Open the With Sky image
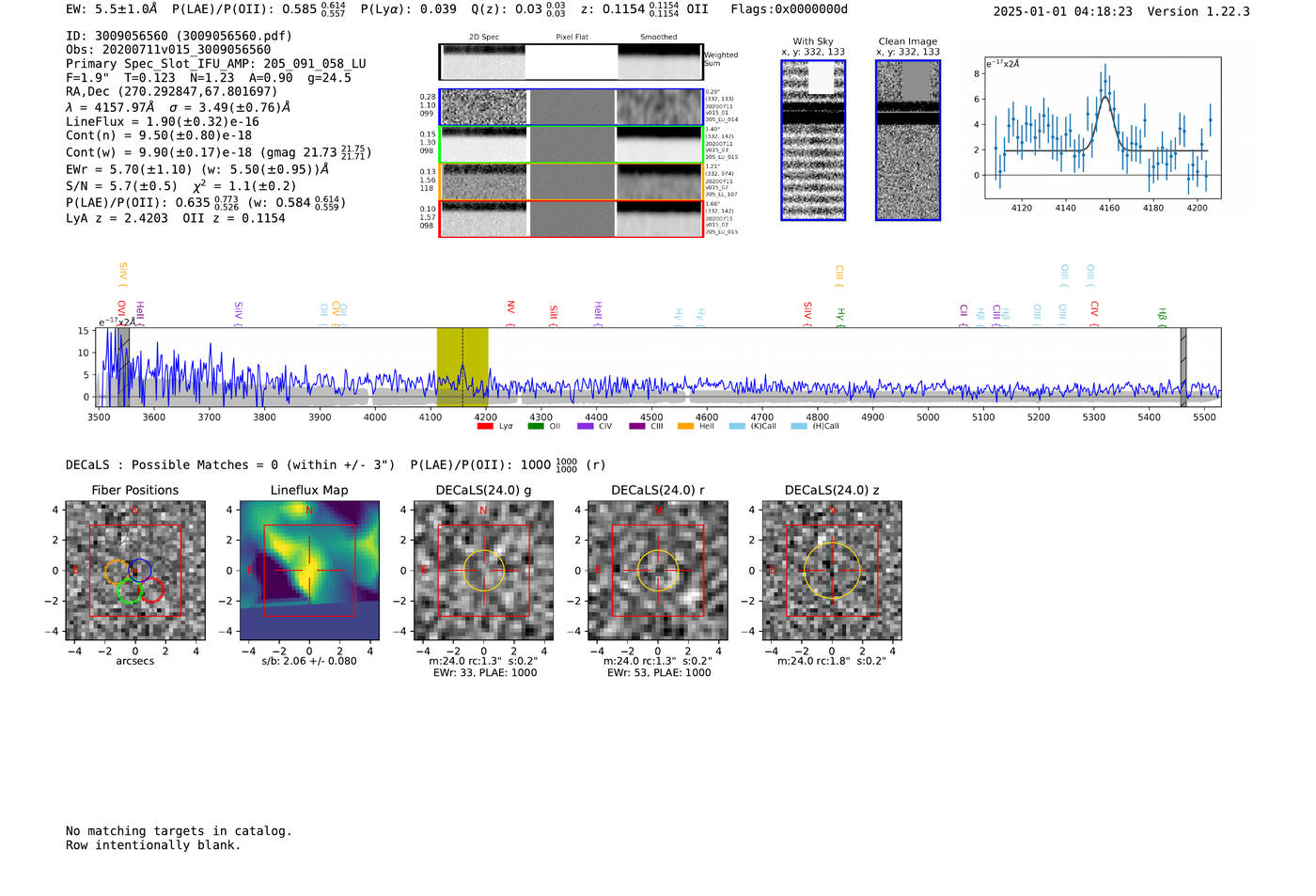This screenshot has width=1316, height=896. pyautogui.click(x=813, y=140)
